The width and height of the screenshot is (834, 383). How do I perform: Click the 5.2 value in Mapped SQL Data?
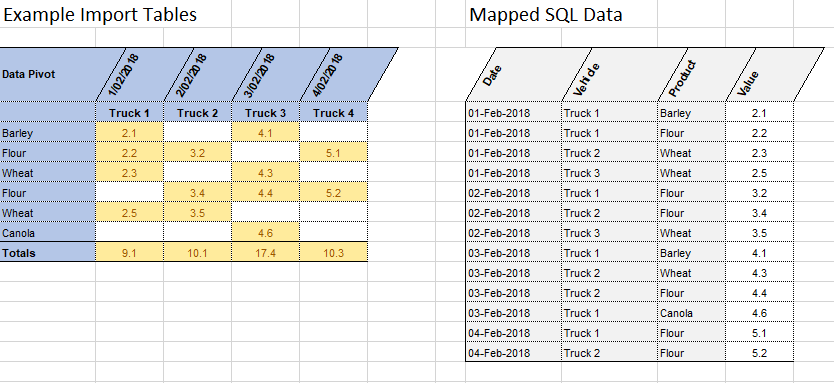[760, 353]
